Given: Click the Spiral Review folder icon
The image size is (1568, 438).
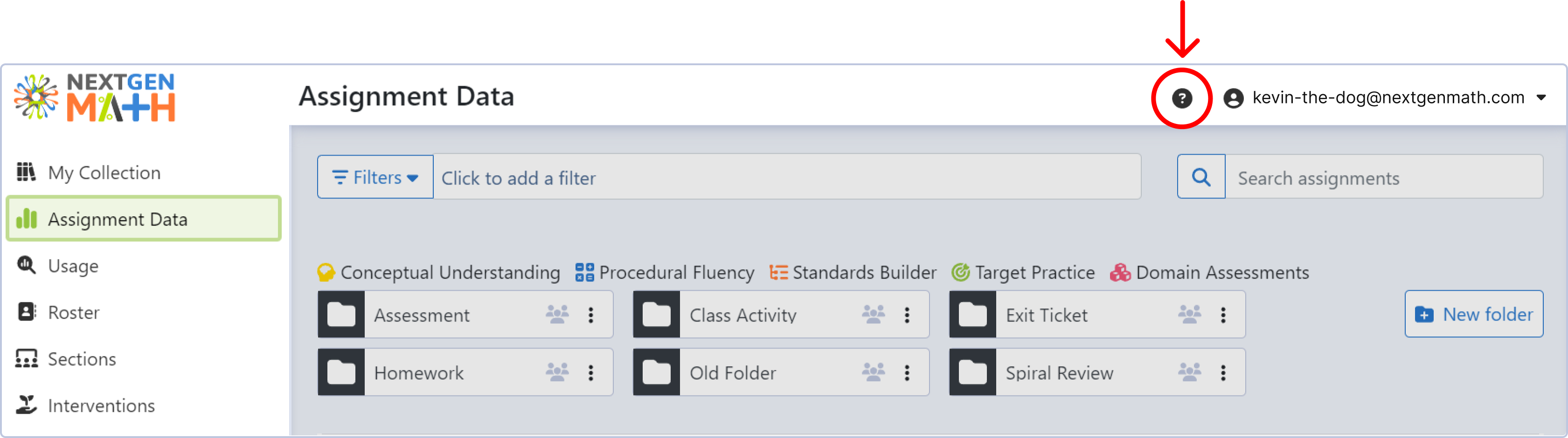Looking at the screenshot, I should (x=973, y=372).
